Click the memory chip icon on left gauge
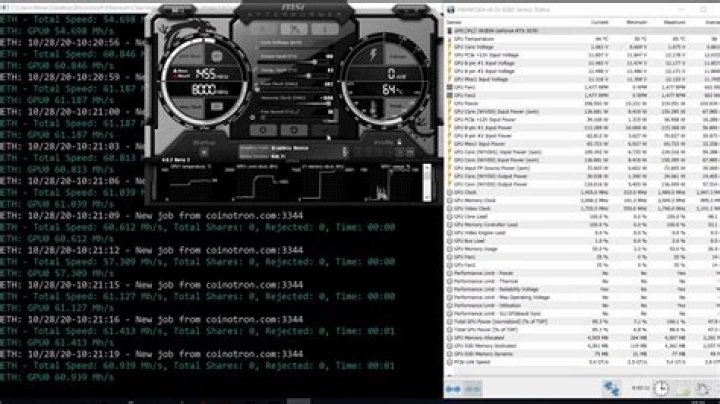Screen dimensions: 720x404 click(217, 107)
